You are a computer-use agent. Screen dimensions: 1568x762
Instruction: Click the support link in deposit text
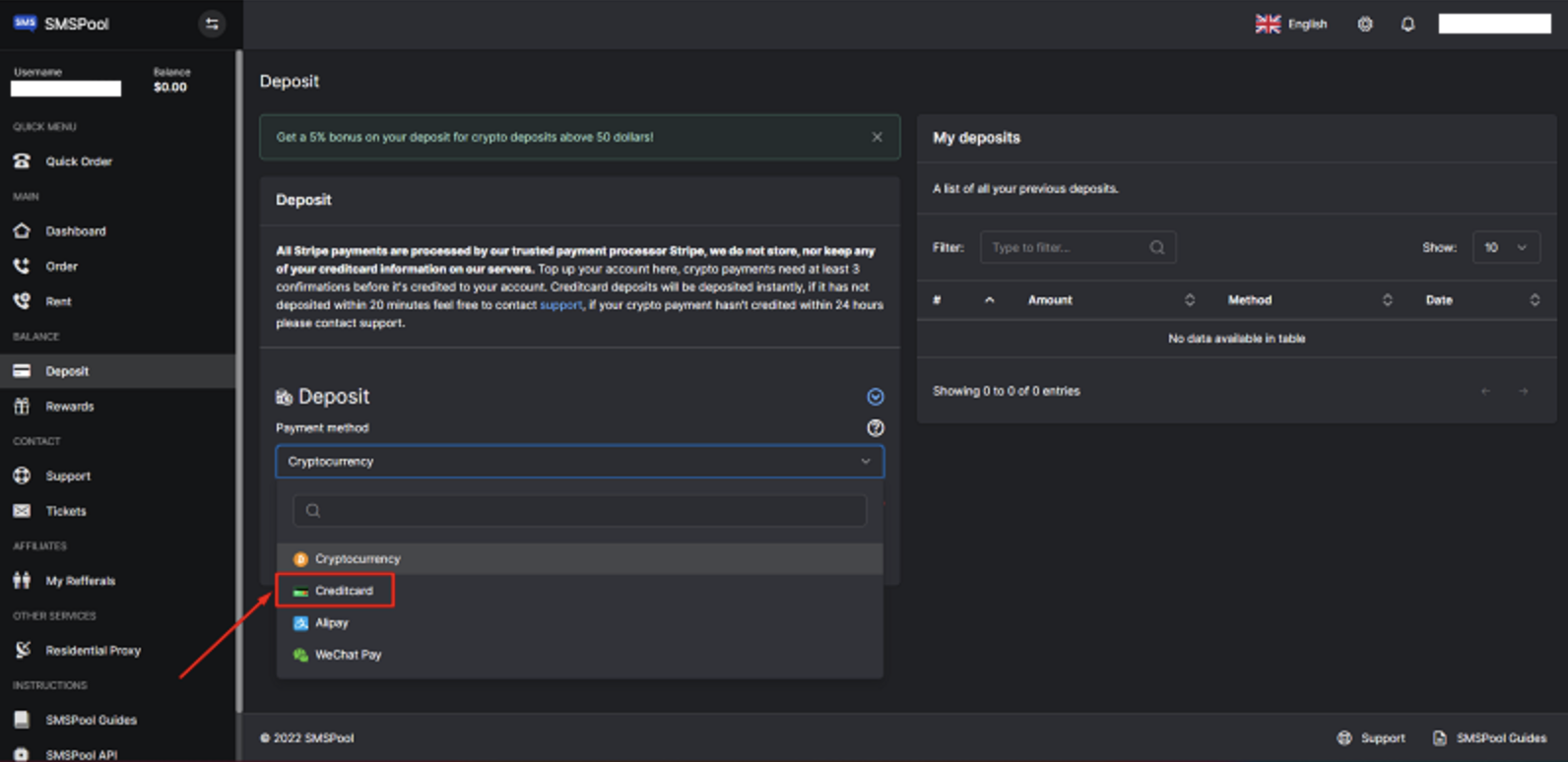[x=560, y=305]
